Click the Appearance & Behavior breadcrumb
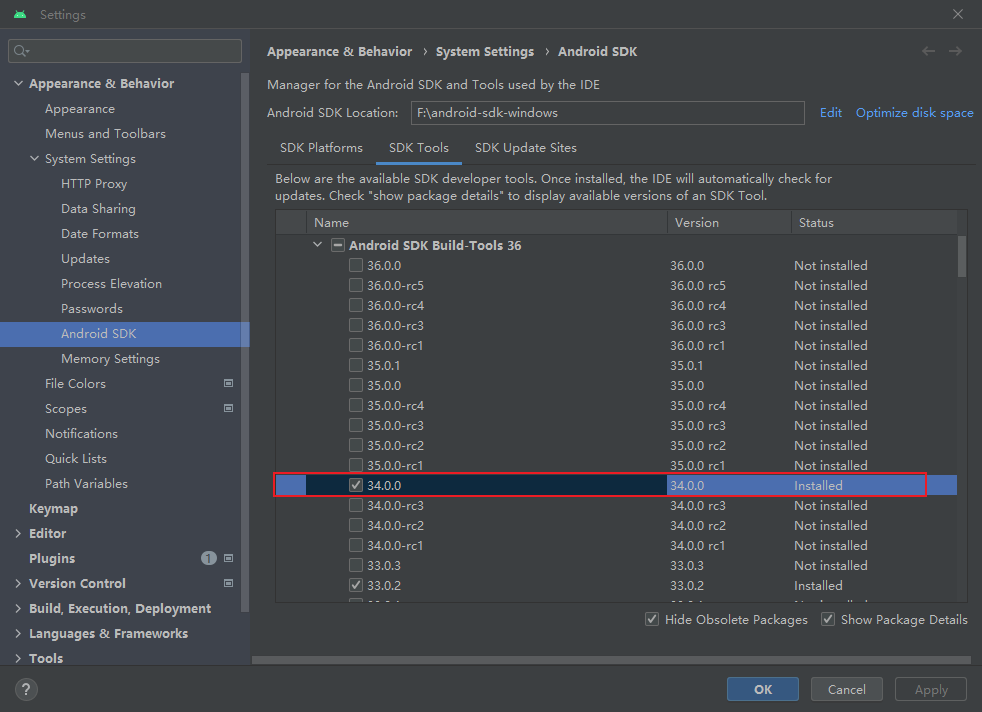This screenshot has height=712, width=982. [x=339, y=51]
